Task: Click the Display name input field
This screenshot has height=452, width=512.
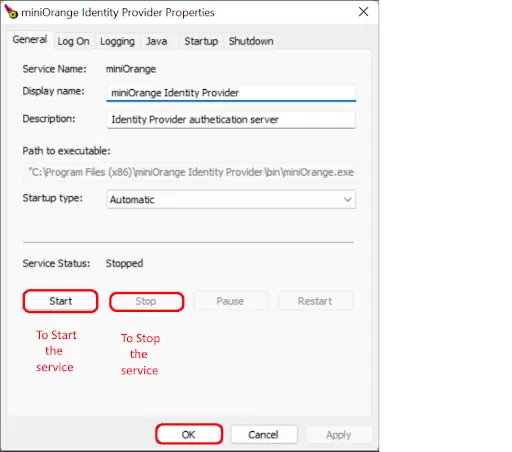Action: point(231,92)
